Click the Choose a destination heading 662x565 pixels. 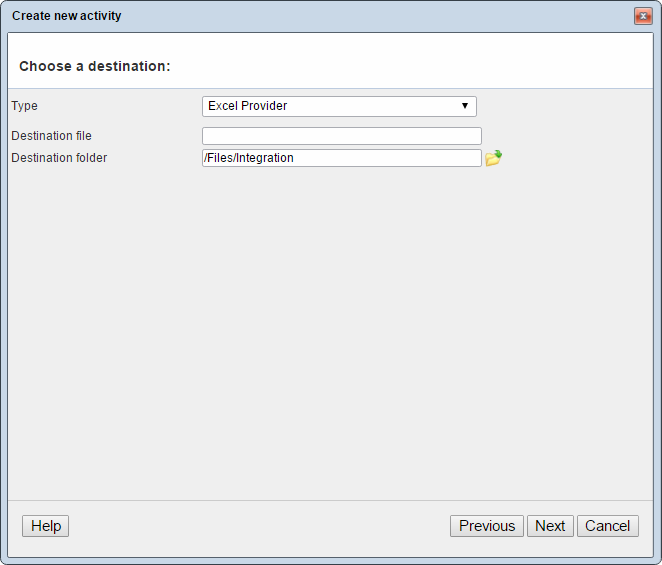click(x=95, y=66)
